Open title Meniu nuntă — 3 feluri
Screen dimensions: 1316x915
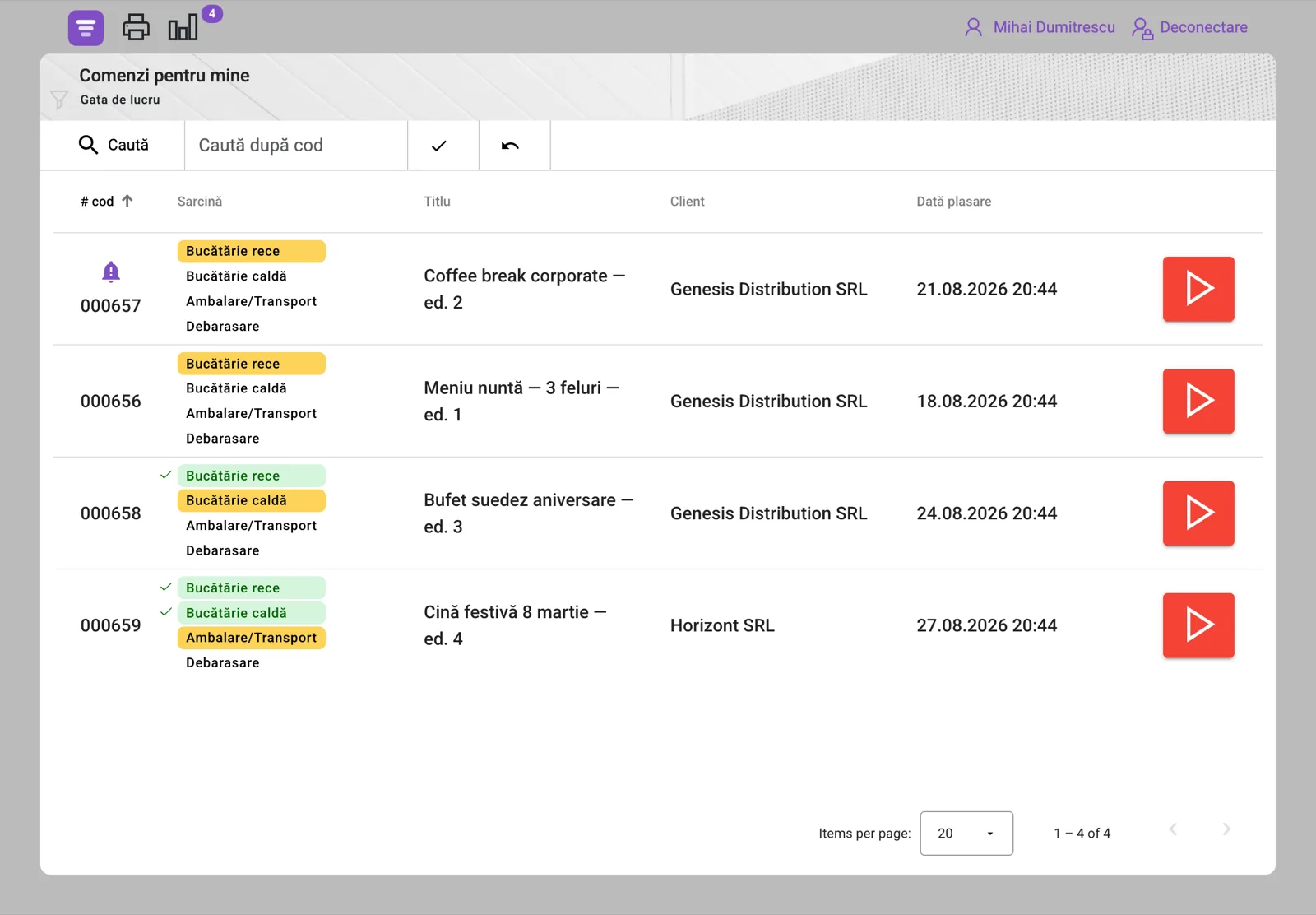pyautogui.click(x=521, y=401)
